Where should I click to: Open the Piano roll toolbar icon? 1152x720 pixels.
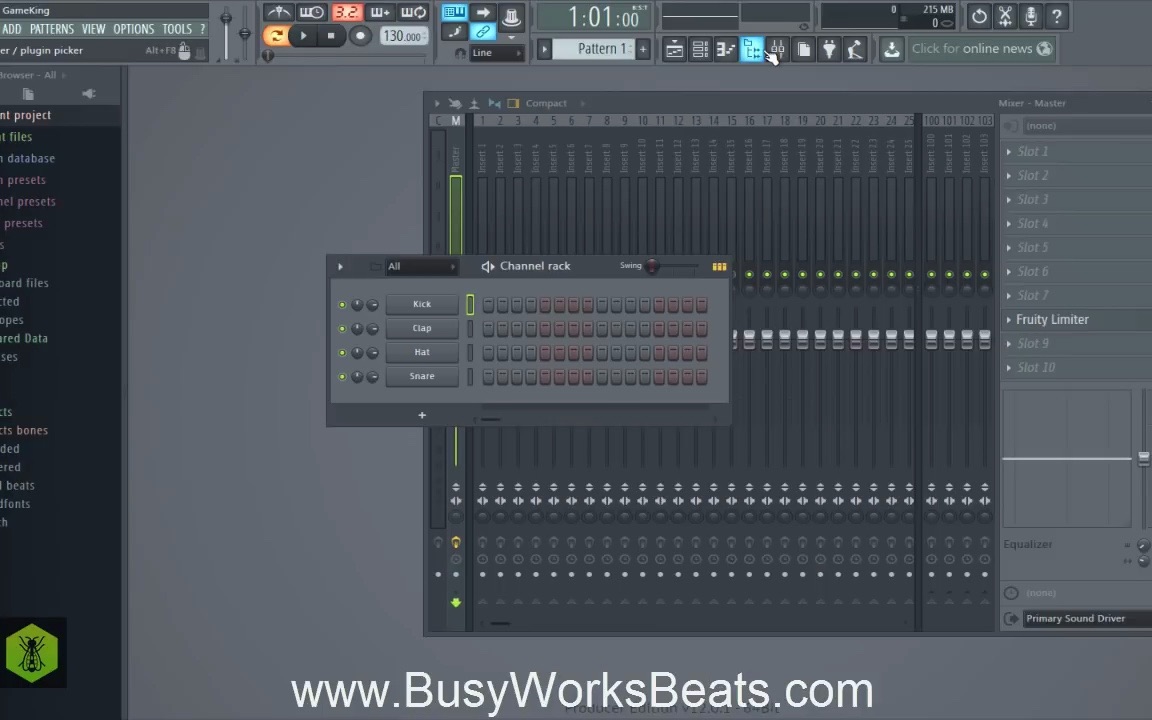726,49
